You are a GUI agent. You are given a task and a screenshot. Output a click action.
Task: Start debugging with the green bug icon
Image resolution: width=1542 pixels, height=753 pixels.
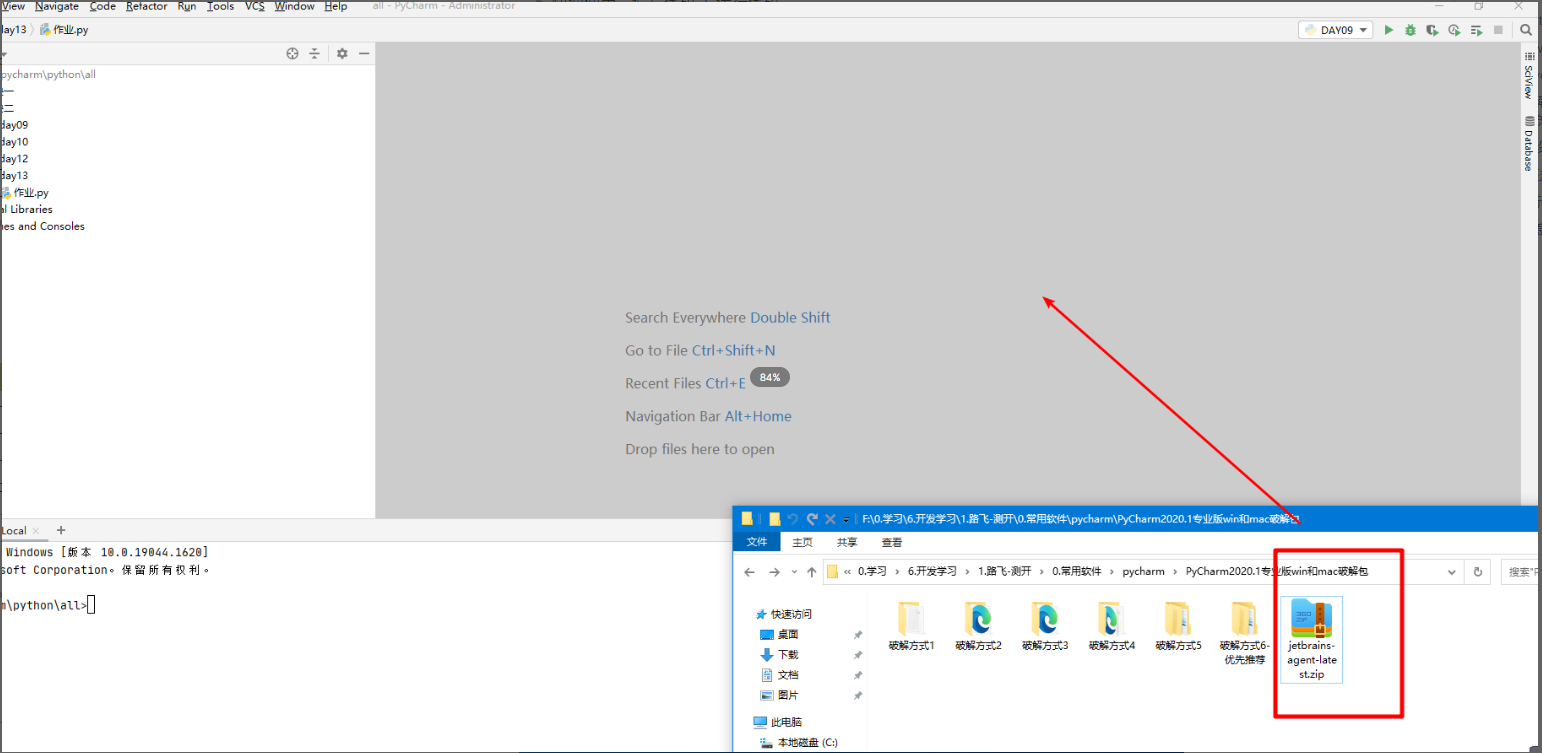pos(1410,30)
